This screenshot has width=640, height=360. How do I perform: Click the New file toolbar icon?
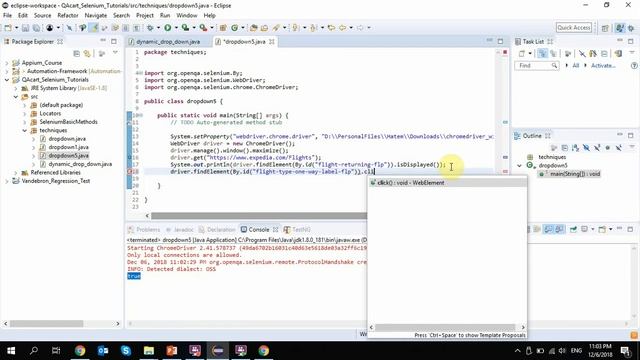[8, 28]
